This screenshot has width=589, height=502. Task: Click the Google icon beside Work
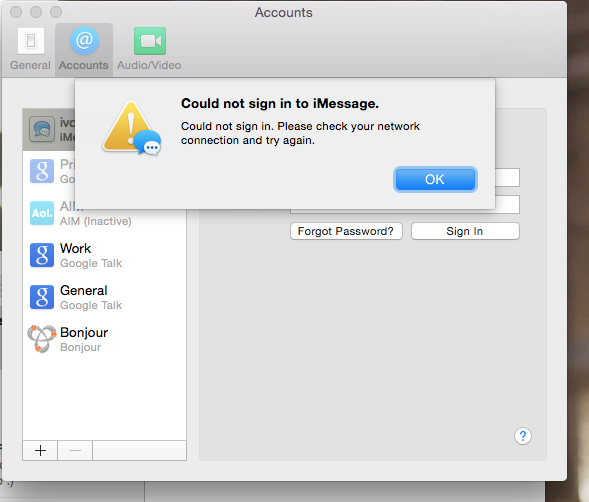(x=42, y=255)
